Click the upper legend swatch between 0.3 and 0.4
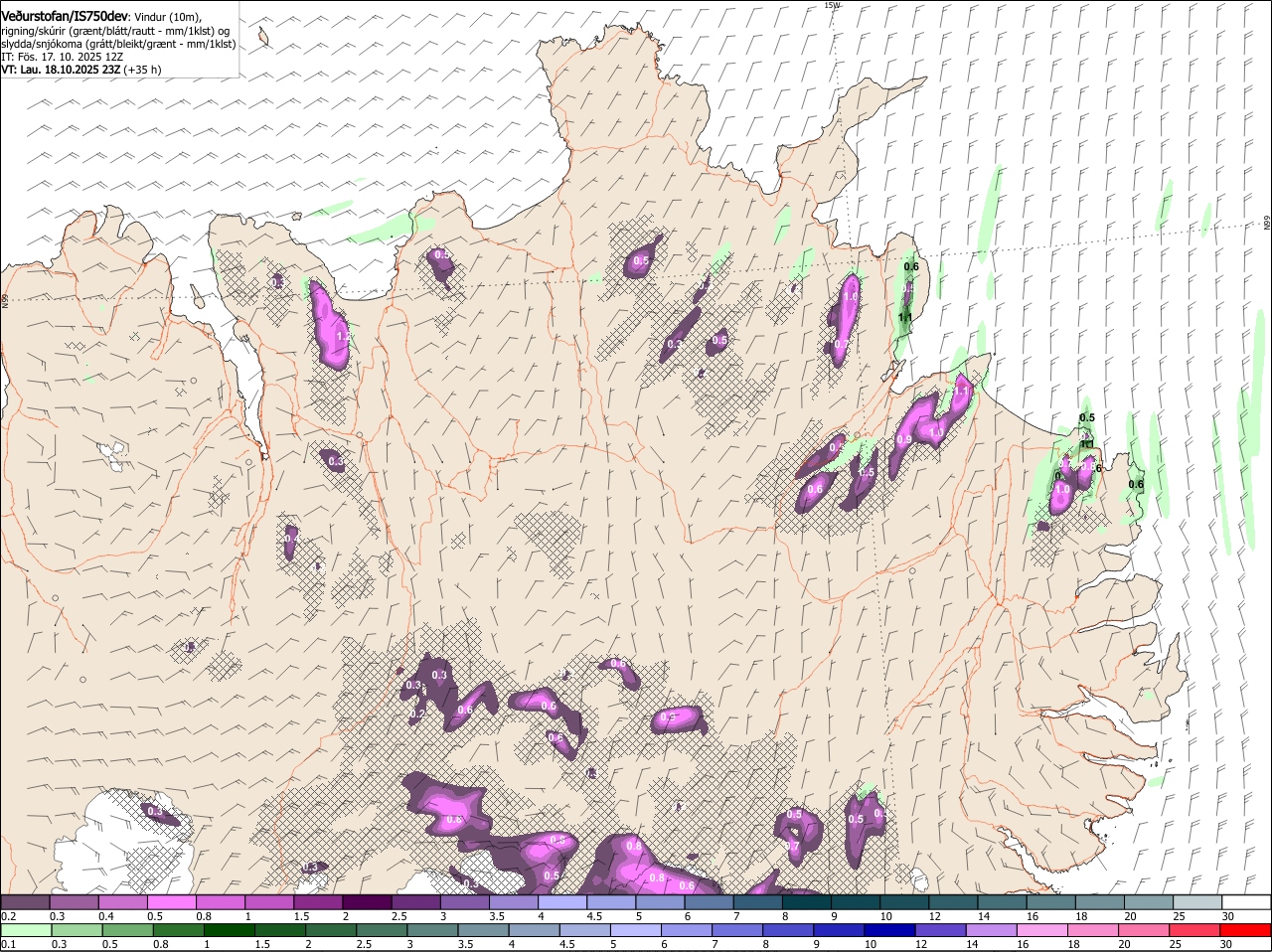1272x952 pixels. tap(75, 902)
